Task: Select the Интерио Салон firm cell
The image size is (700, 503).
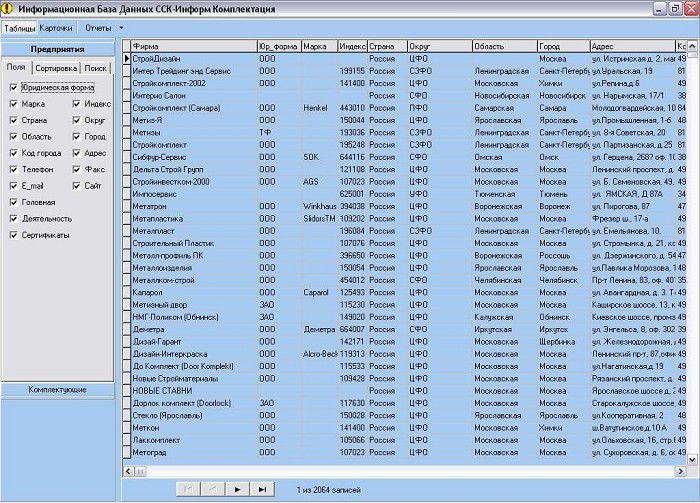Action: point(194,96)
